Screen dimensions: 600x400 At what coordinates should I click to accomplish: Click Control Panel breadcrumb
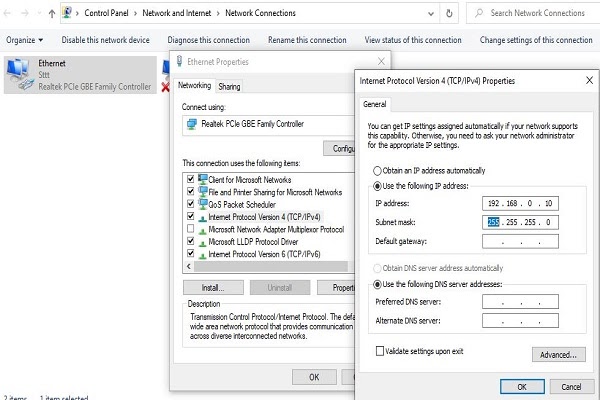point(106,13)
